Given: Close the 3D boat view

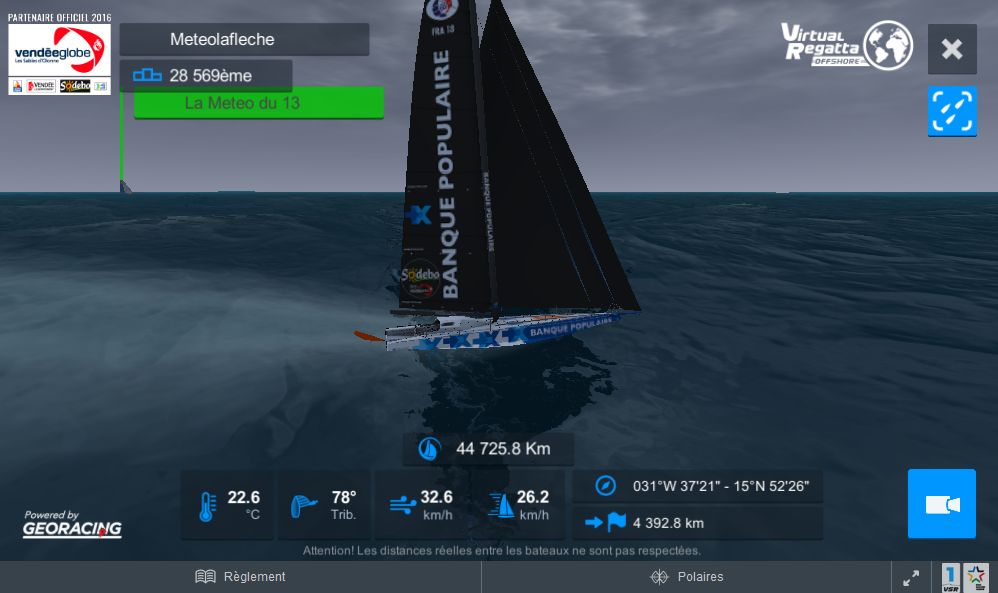Looking at the screenshot, I should 952,49.
